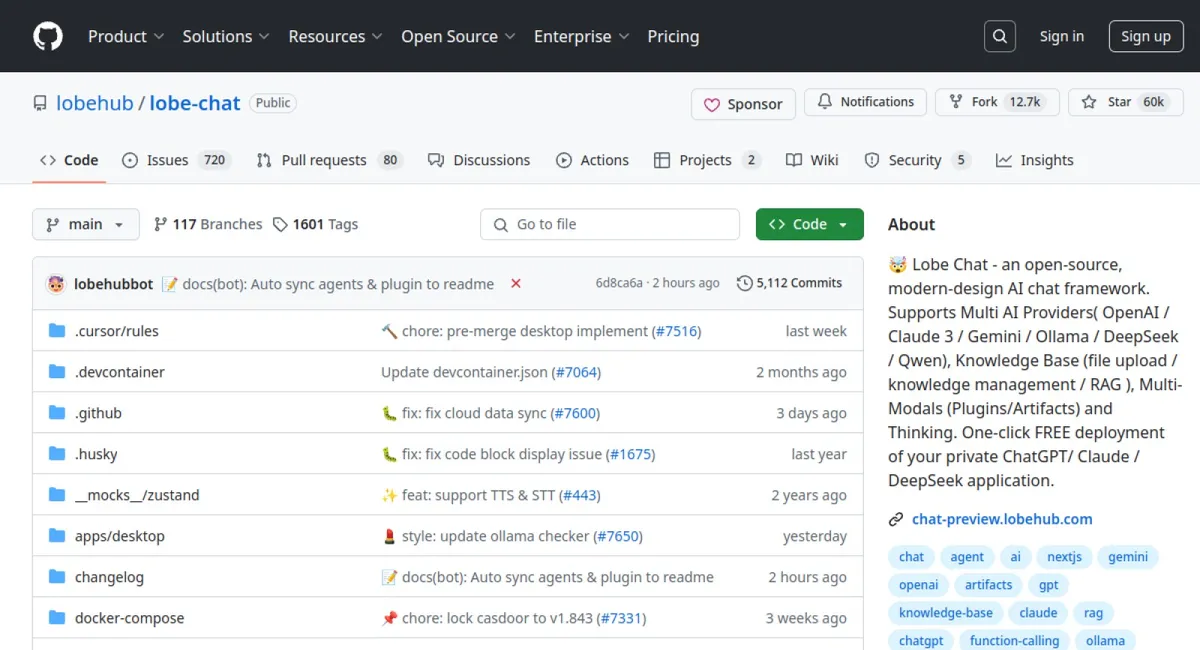Expand the Enterprise menu
The height and width of the screenshot is (650, 1200).
point(582,36)
